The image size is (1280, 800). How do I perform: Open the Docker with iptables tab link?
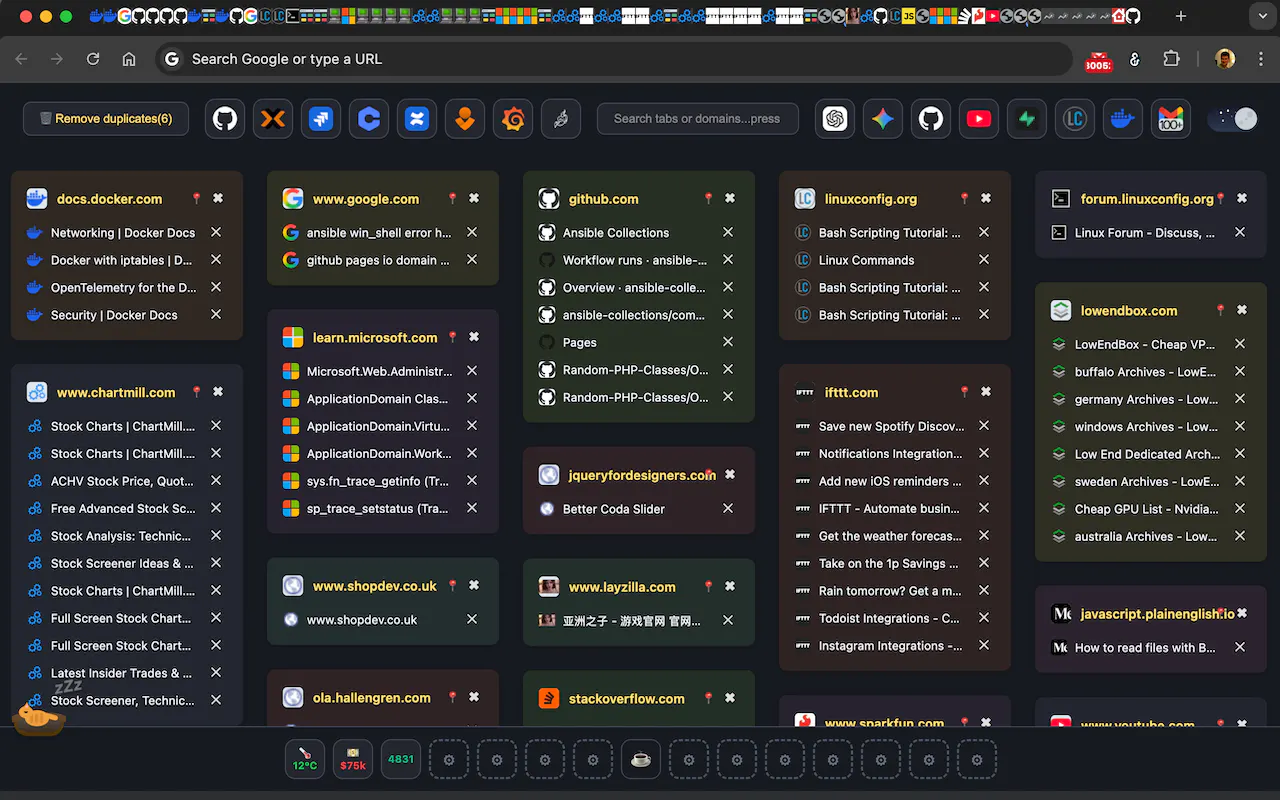point(121,260)
